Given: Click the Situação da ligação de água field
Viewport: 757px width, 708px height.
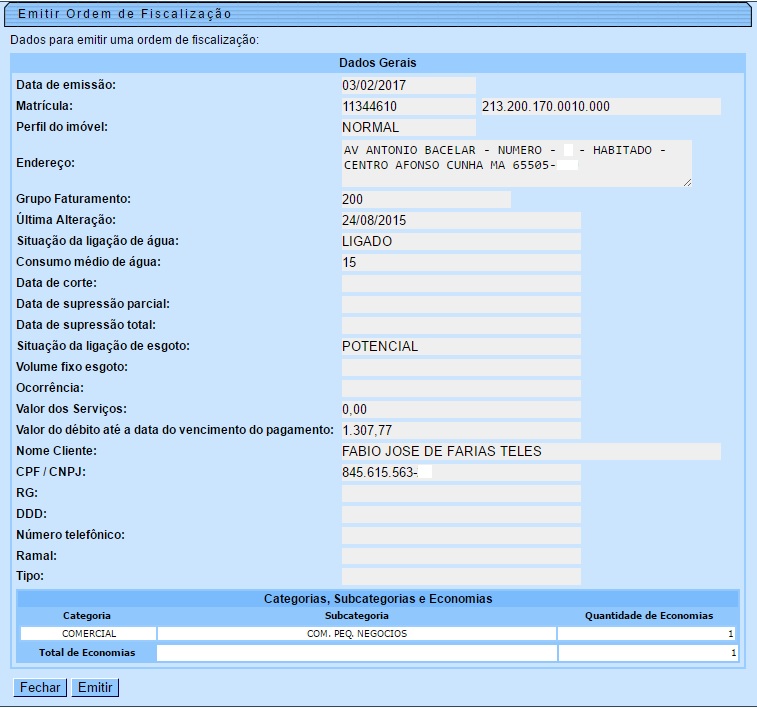Looking at the screenshot, I should click(x=460, y=241).
